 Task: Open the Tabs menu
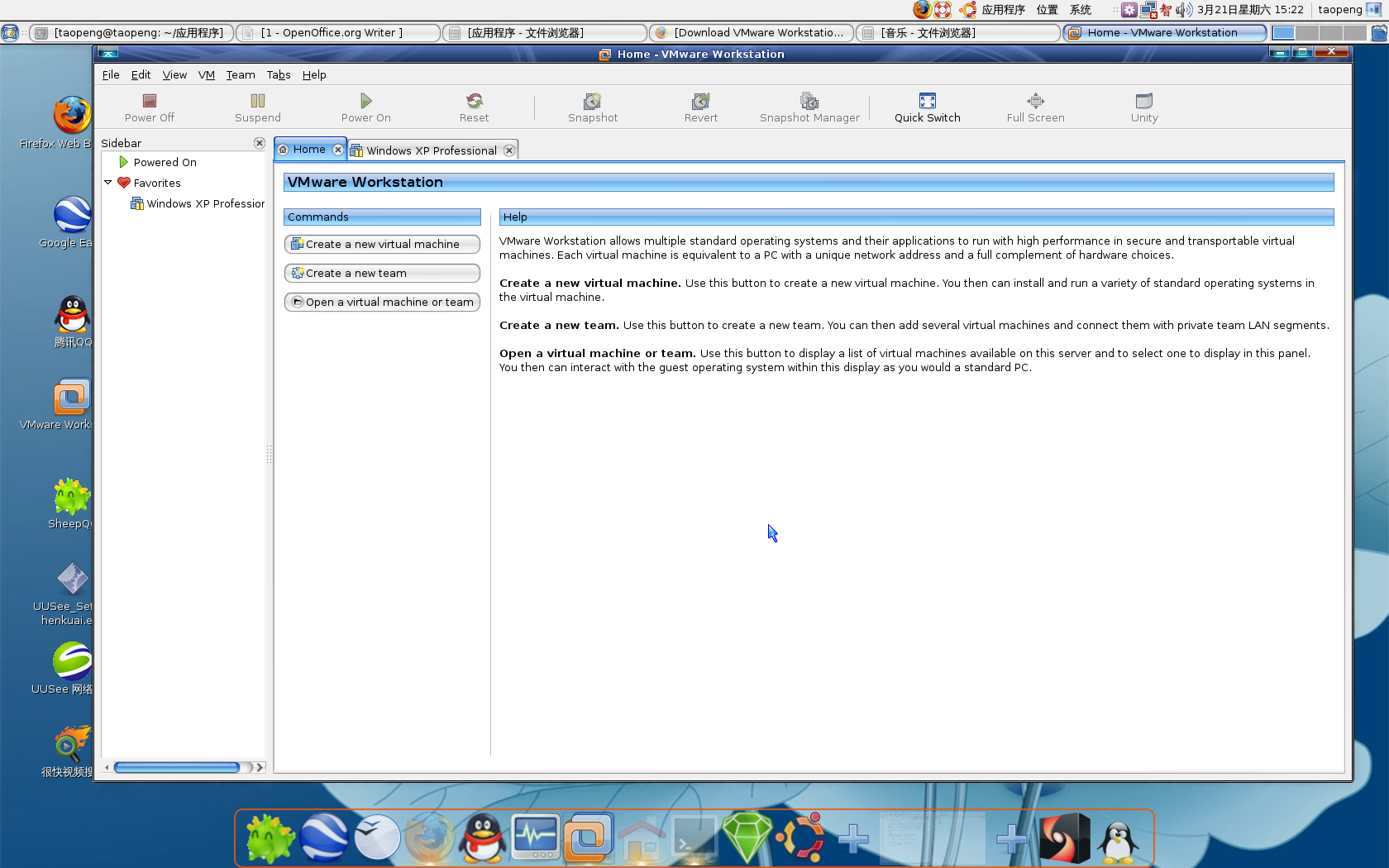point(279,74)
